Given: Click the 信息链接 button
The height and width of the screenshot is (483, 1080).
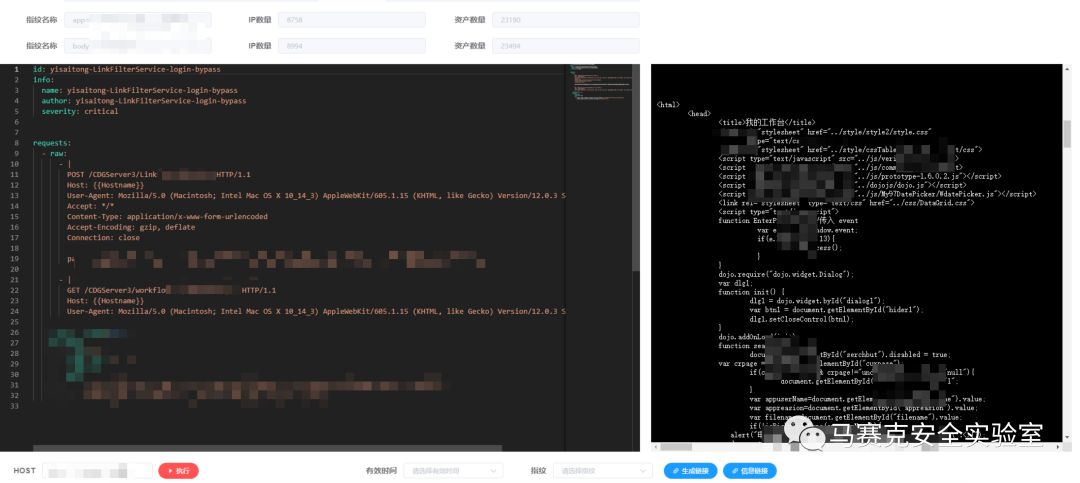Looking at the screenshot, I should pyautogui.click(x=749, y=471).
